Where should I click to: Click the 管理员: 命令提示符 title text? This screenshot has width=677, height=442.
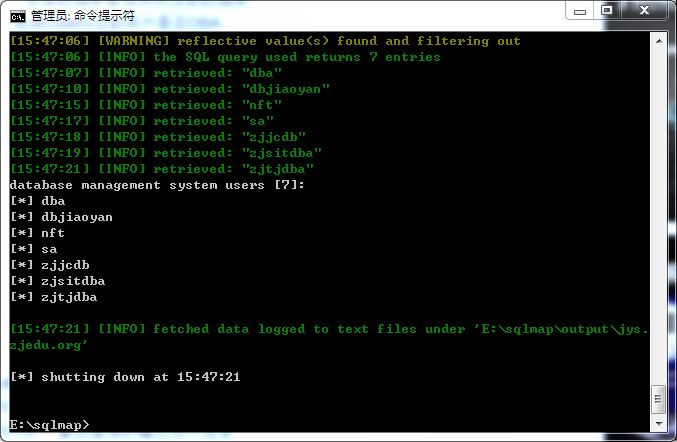(82, 16)
